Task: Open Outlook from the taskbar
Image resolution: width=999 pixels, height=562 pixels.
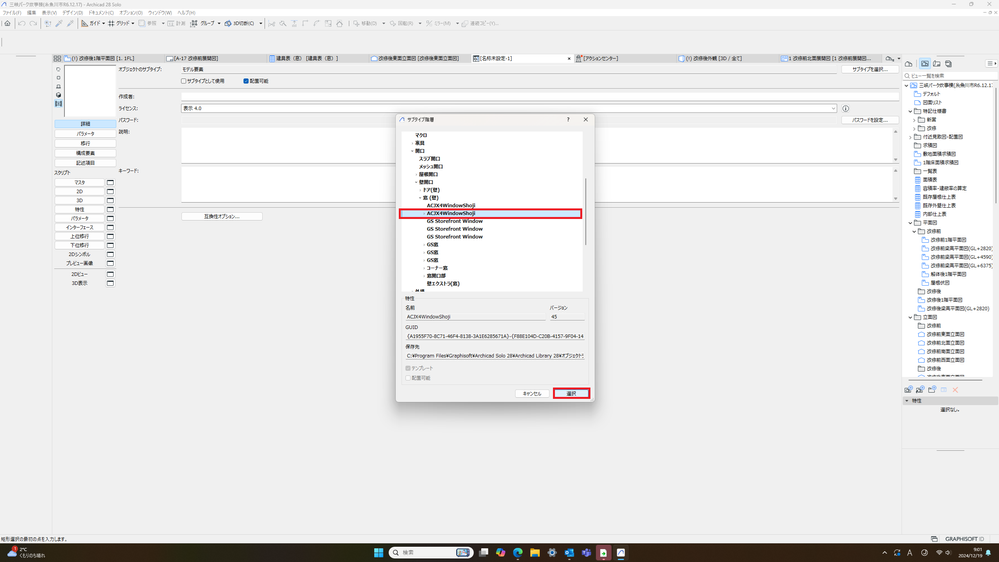Action: coord(569,552)
